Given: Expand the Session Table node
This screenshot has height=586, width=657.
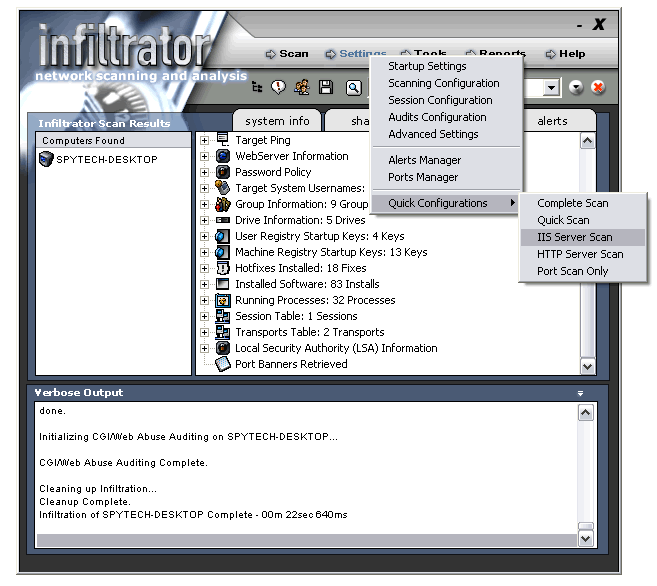Looking at the screenshot, I should click(x=204, y=316).
